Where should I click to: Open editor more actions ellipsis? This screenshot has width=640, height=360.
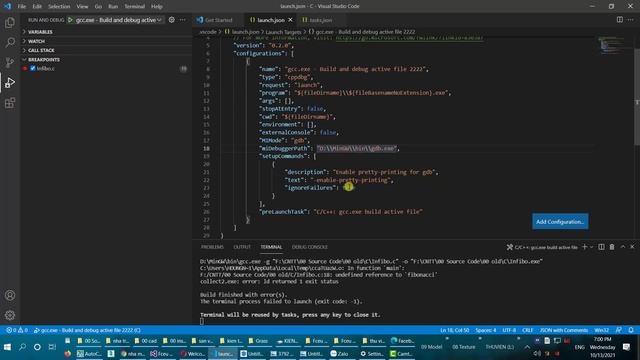(631, 20)
